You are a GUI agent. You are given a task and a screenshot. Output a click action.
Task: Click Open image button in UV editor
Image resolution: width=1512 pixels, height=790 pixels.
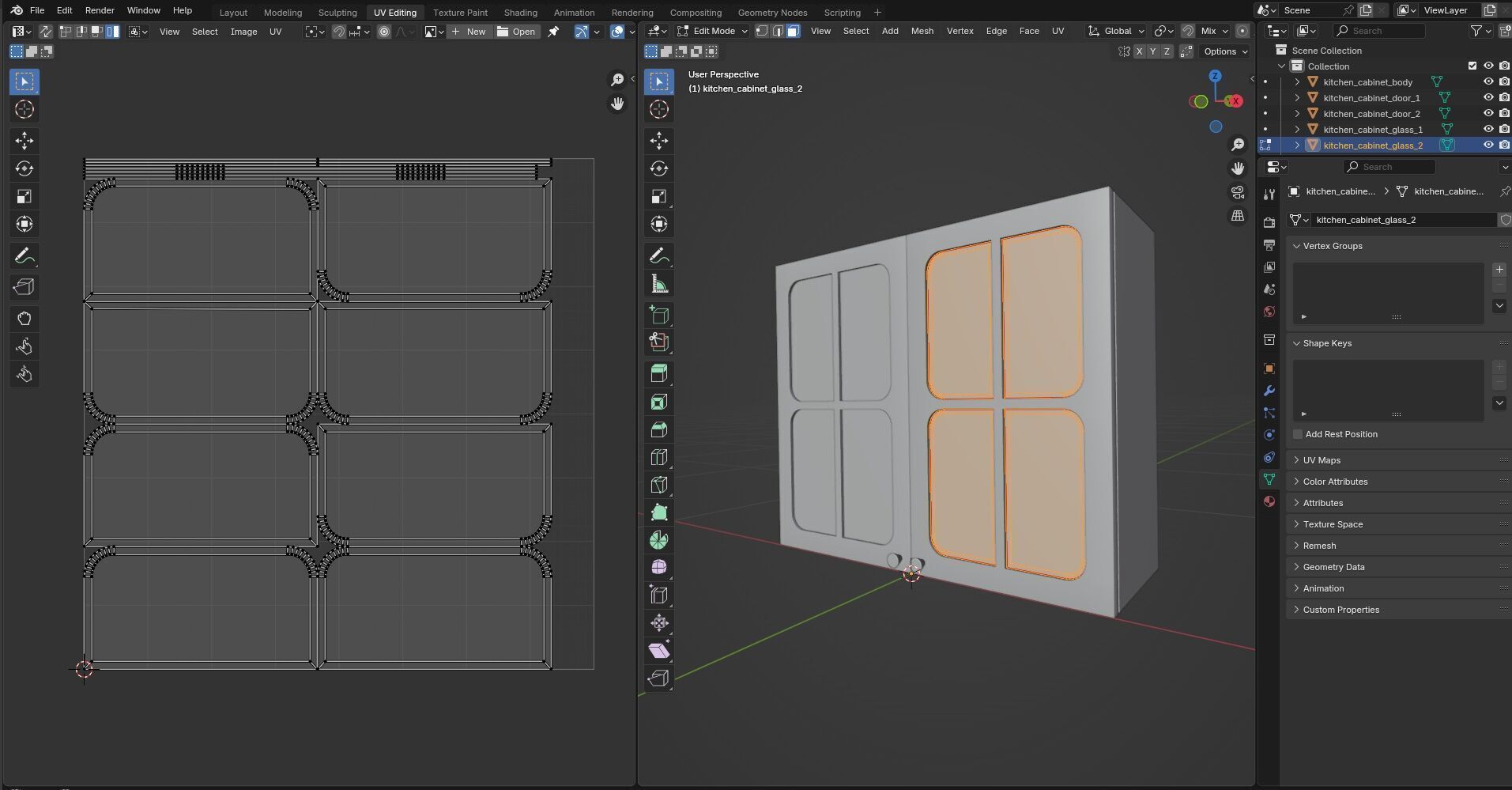(x=517, y=32)
